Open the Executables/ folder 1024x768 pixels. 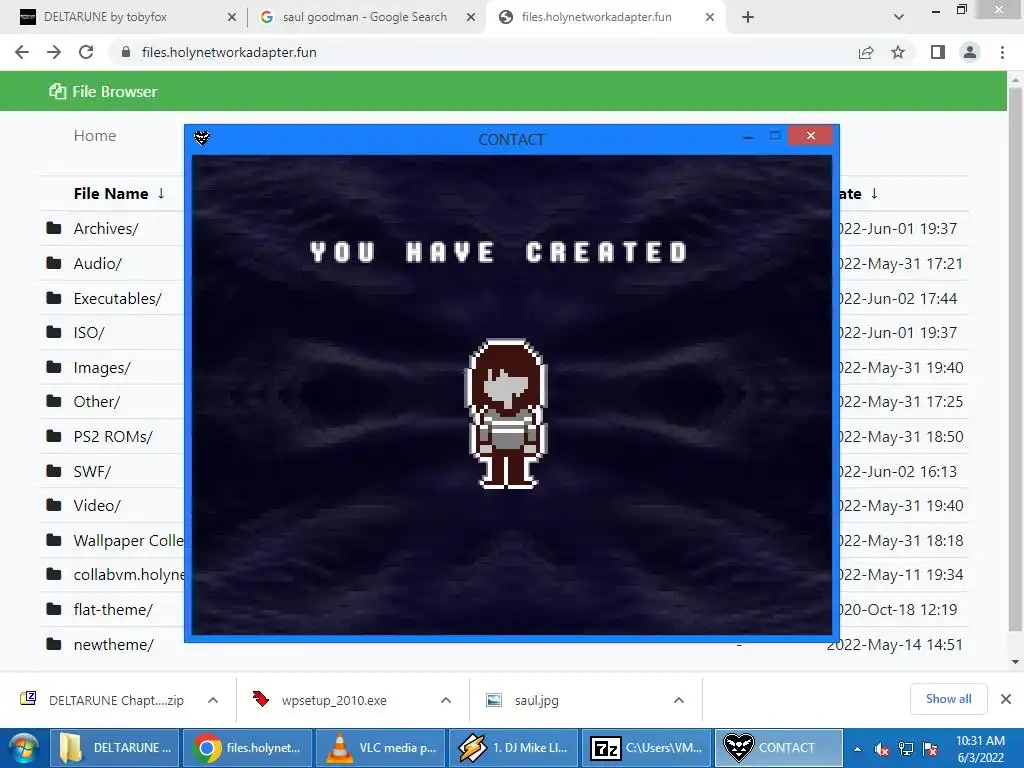tap(118, 298)
